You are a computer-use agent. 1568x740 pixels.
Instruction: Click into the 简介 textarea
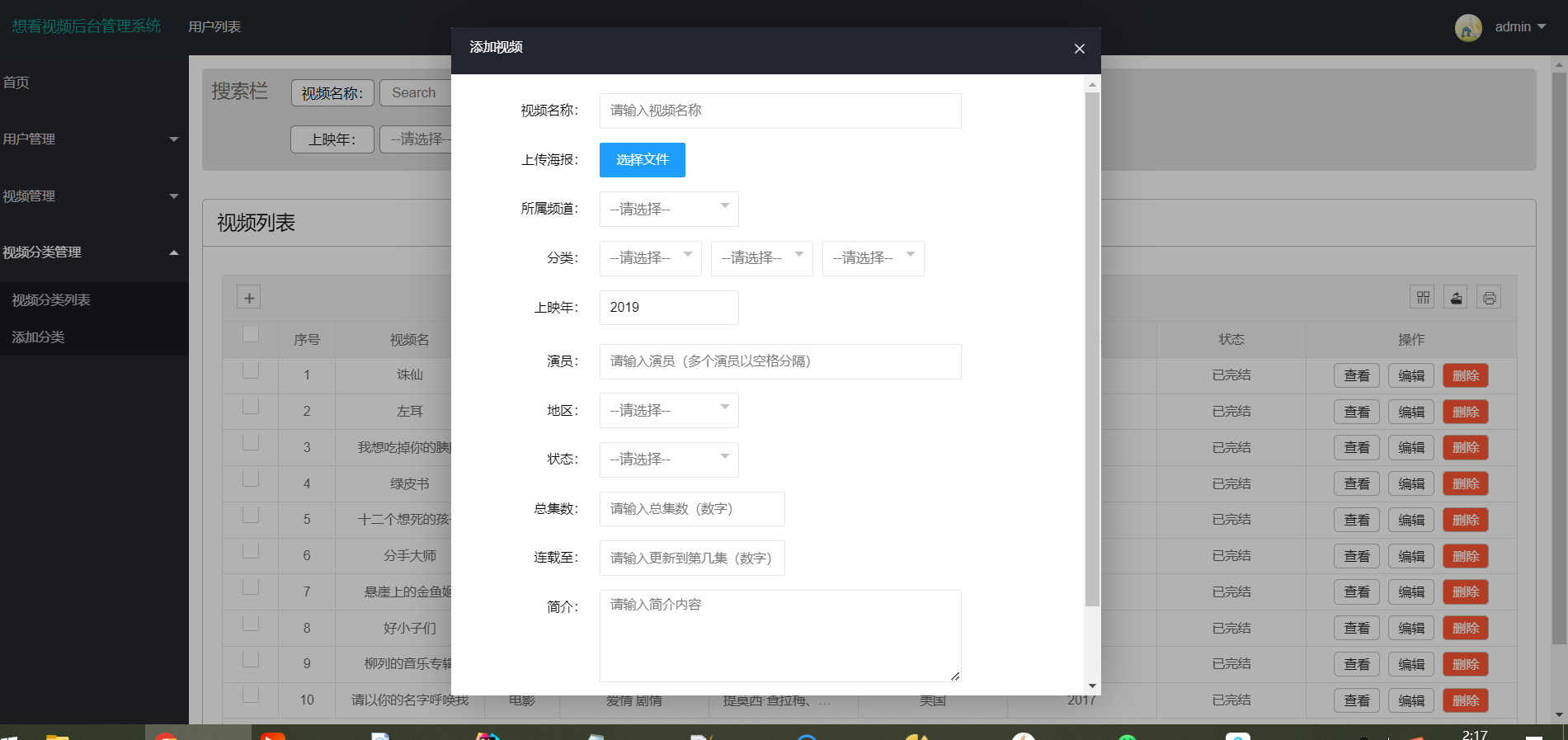click(x=780, y=636)
